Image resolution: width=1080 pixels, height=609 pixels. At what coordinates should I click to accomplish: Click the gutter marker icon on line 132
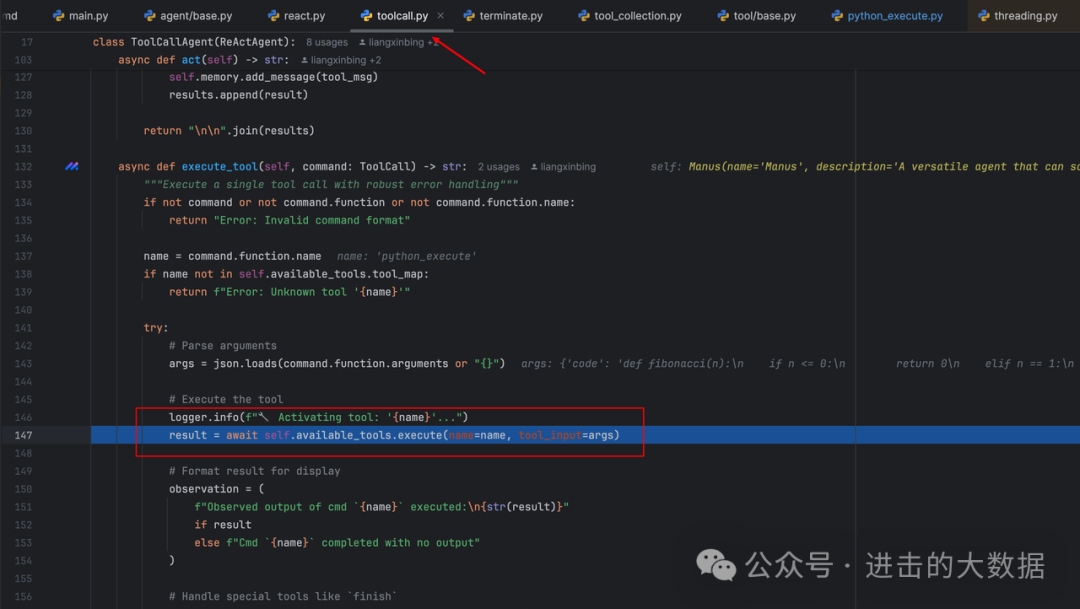pyautogui.click(x=72, y=166)
